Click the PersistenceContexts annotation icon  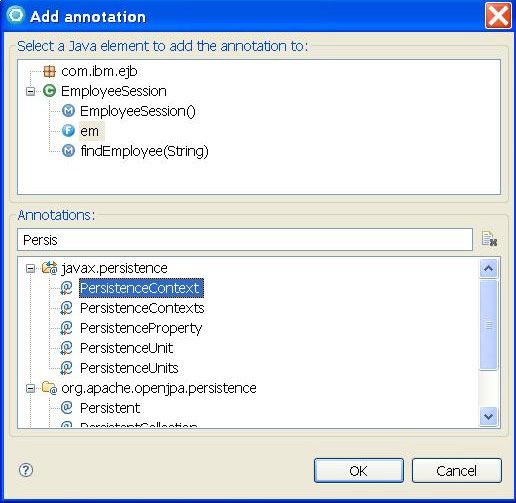pos(66,308)
